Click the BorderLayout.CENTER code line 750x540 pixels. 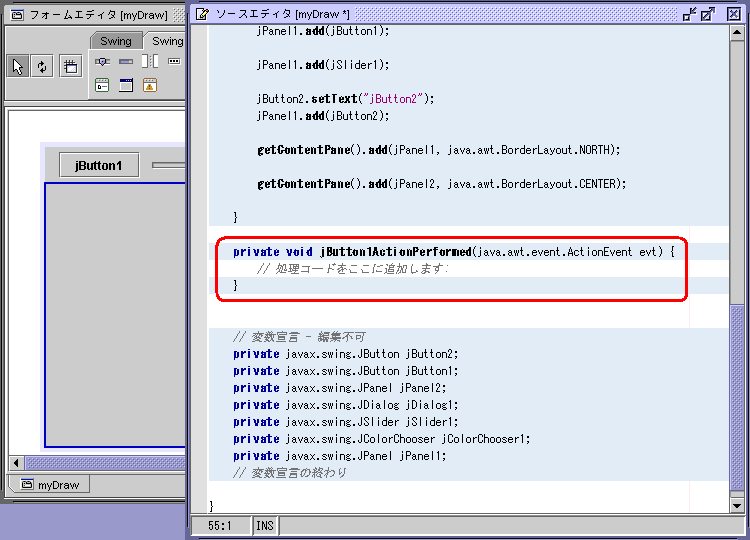pos(441,184)
